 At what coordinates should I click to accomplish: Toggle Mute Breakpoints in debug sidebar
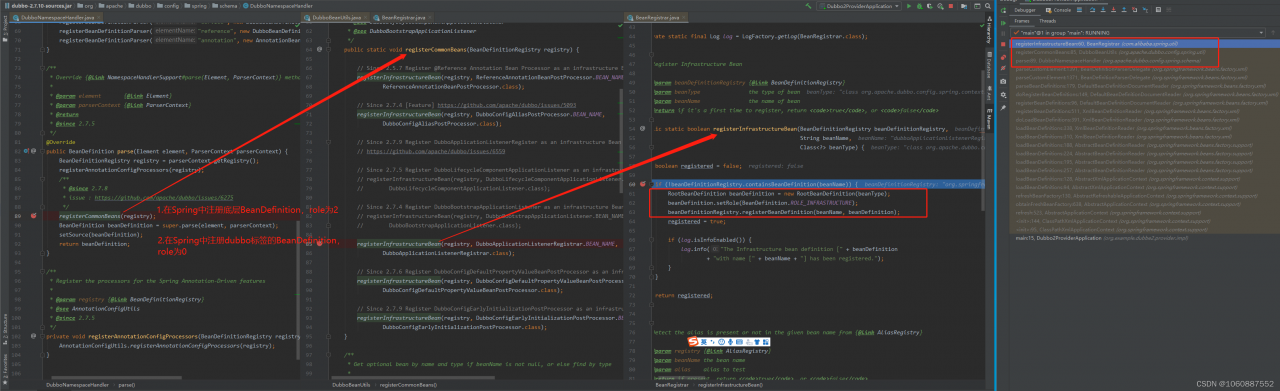pyautogui.click(x=1003, y=68)
